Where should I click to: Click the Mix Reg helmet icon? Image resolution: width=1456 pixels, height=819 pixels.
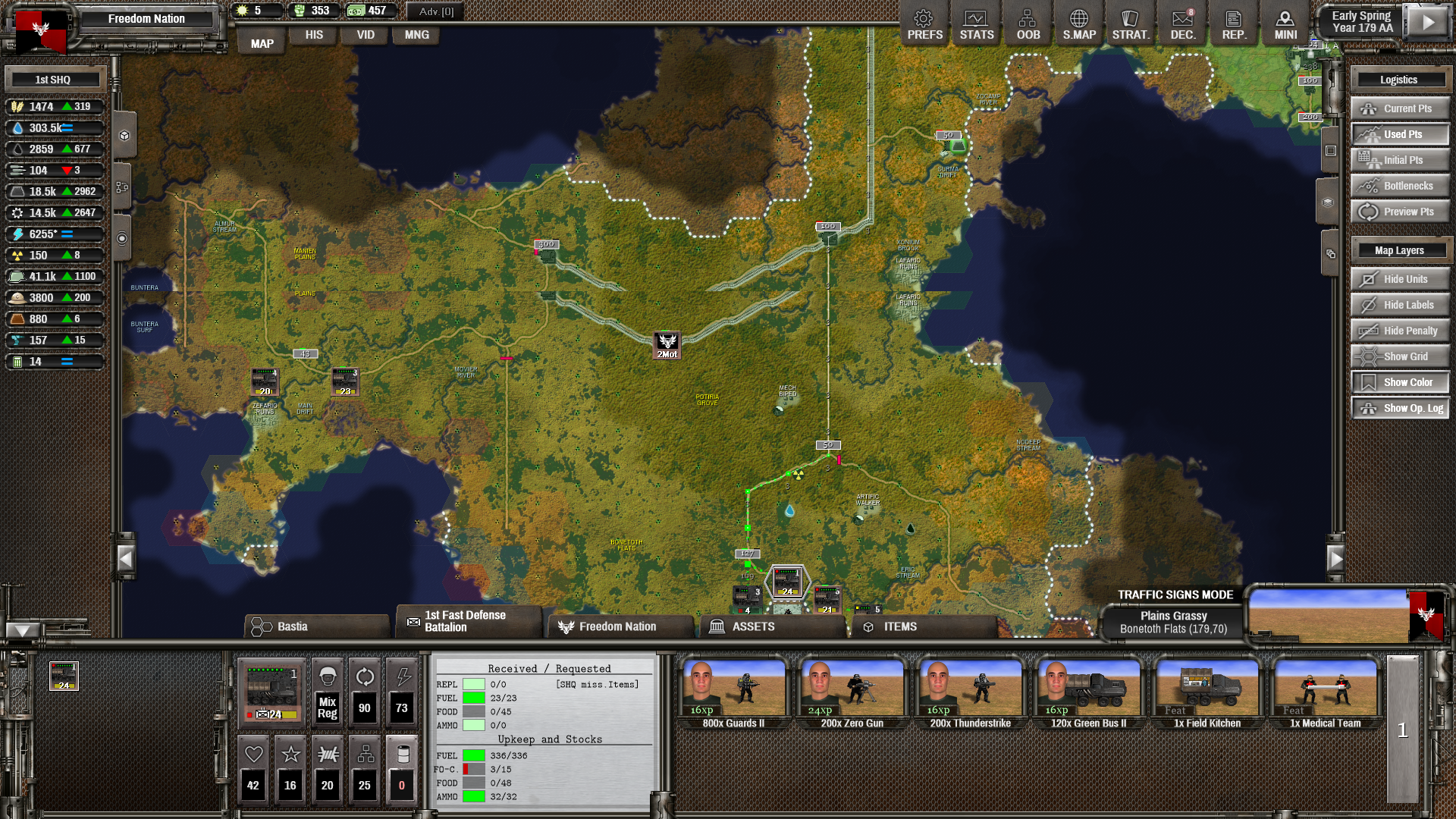pyautogui.click(x=328, y=692)
